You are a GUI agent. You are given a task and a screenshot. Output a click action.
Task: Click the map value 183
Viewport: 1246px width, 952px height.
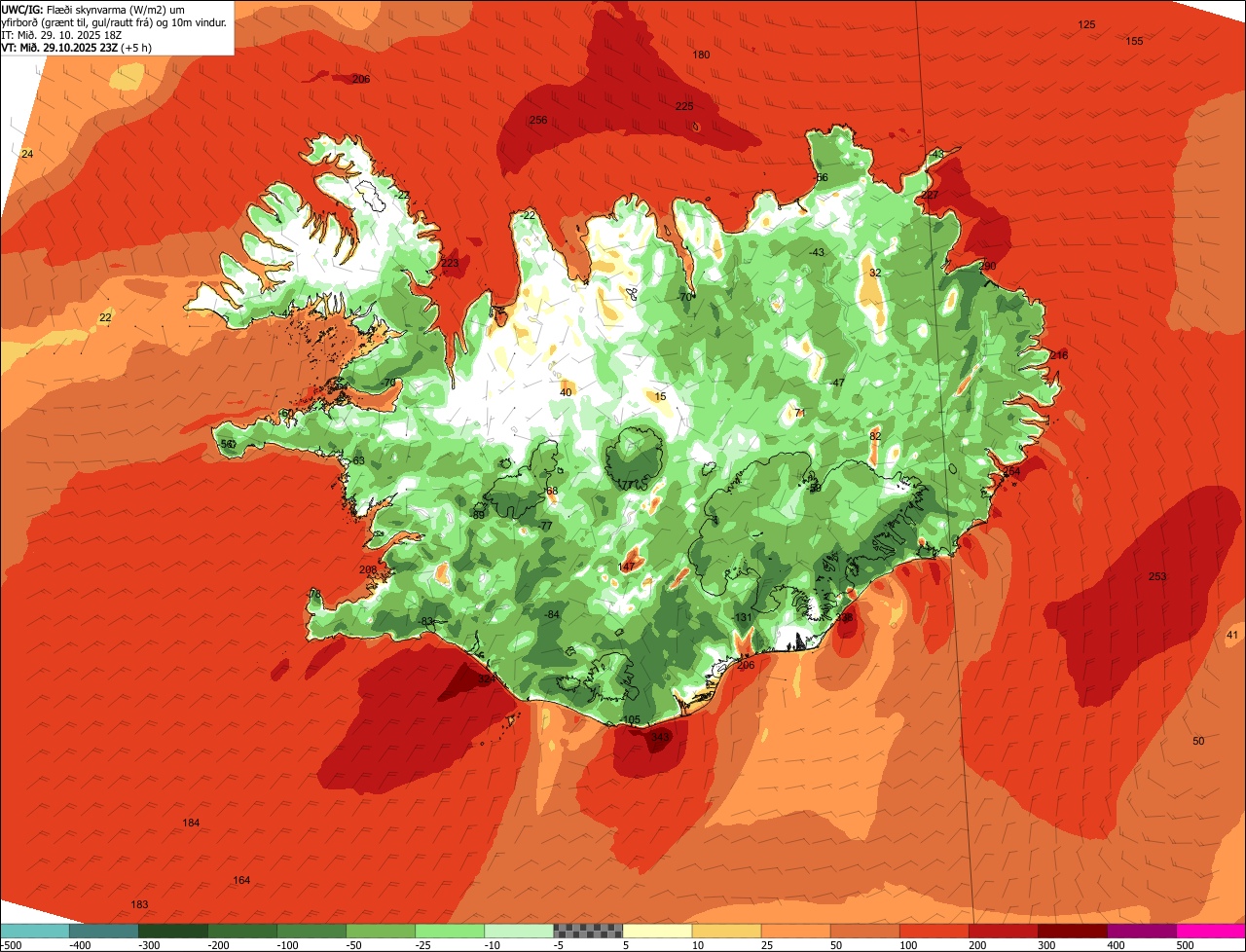click(139, 905)
